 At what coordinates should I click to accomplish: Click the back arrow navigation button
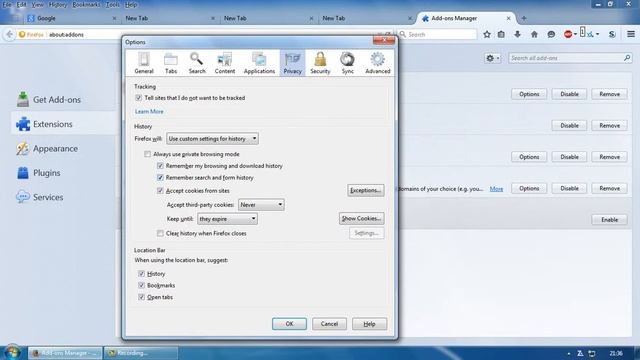point(9,35)
